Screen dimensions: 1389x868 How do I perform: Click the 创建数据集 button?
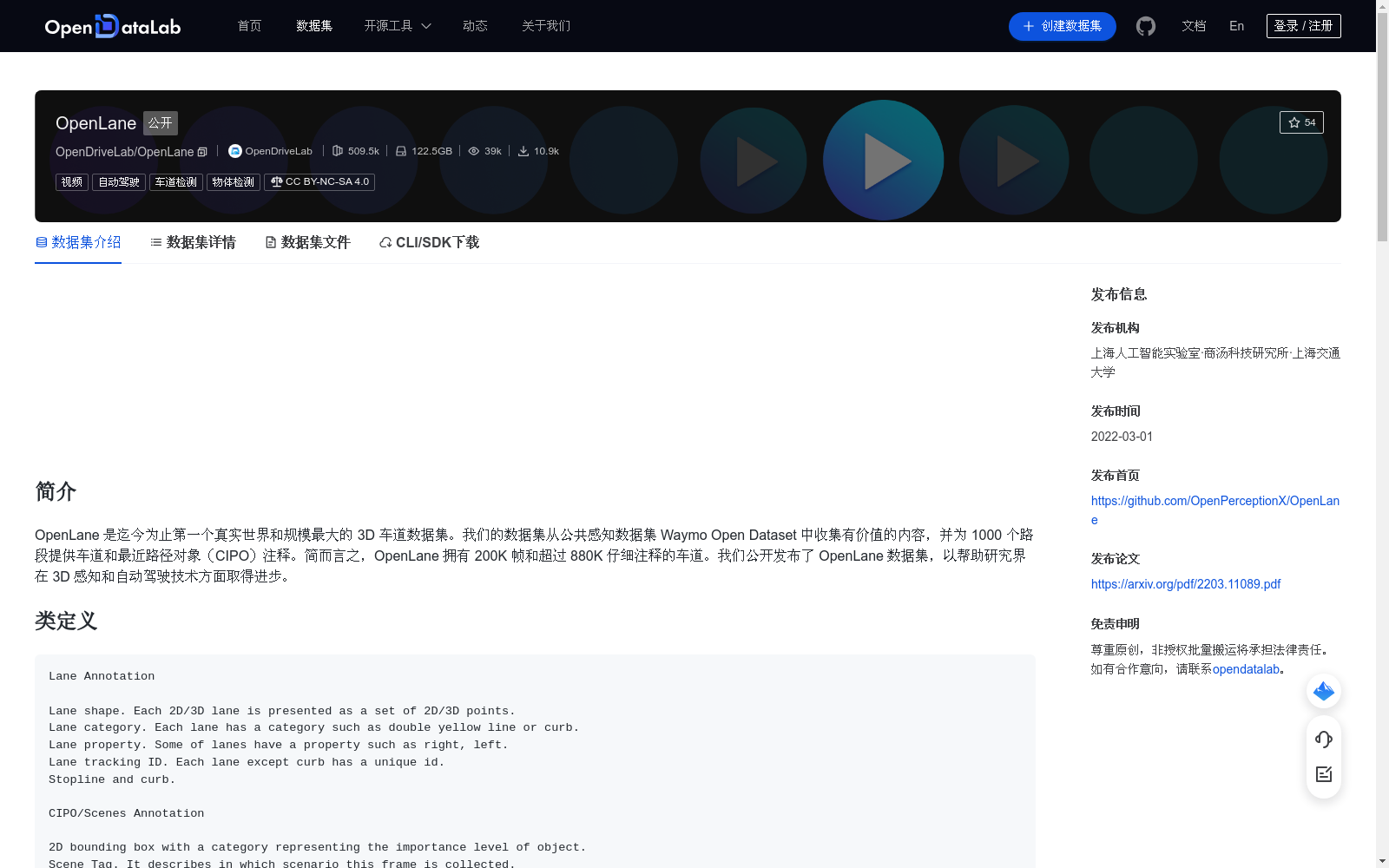[x=1063, y=26]
